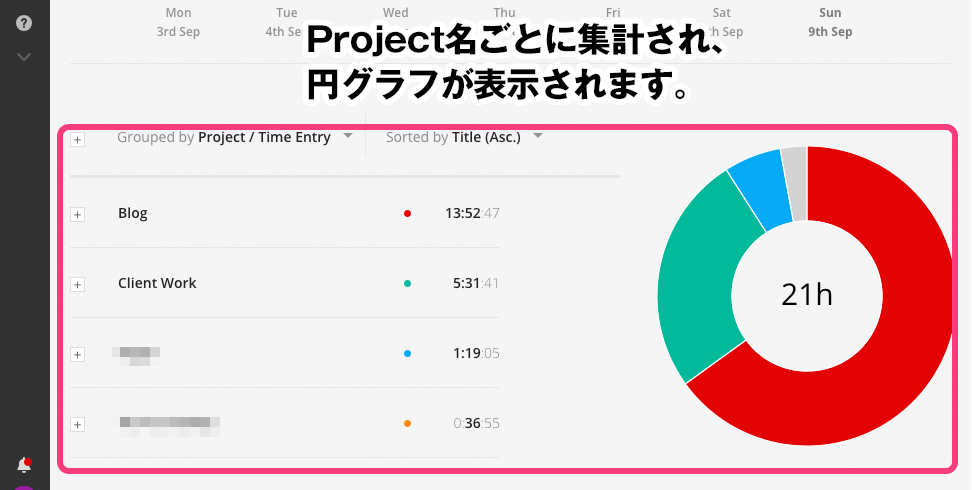The width and height of the screenshot is (972, 490).
Task: Click the sidebar collapse chevron icon
Action: tap(24, 57)
